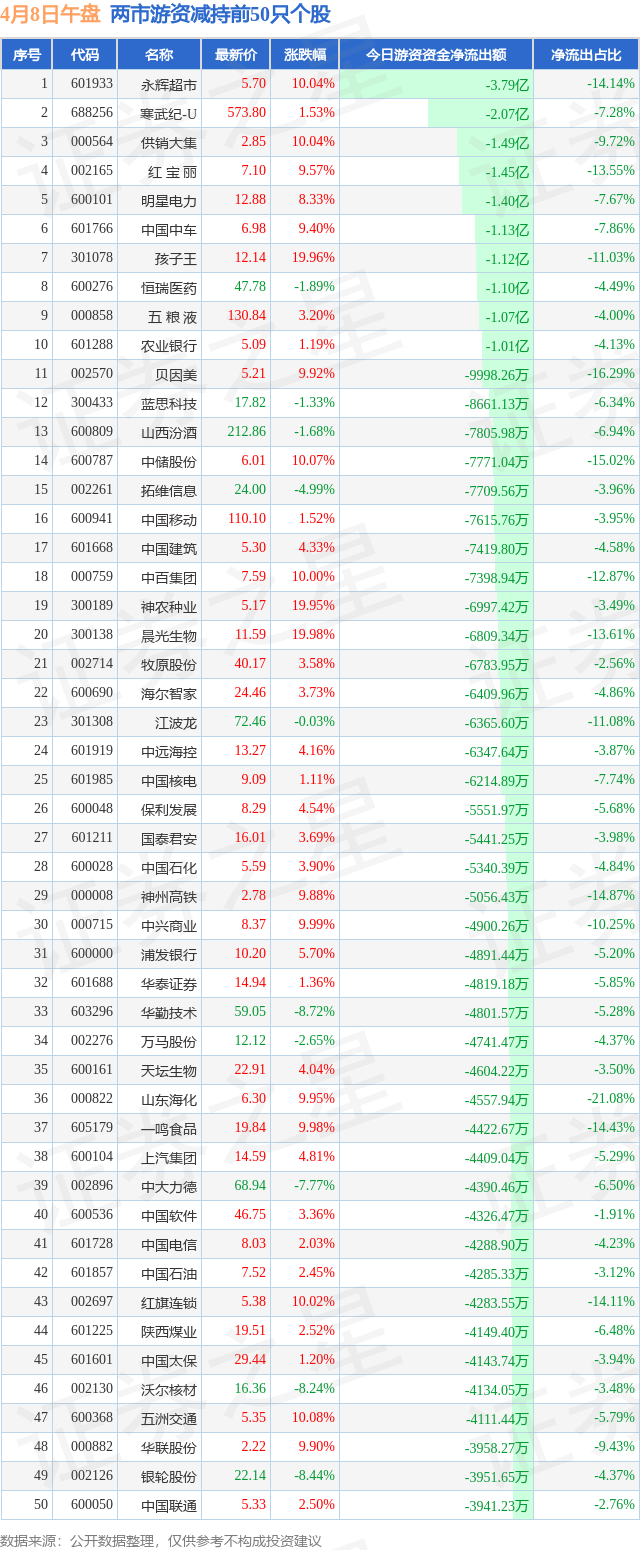Click the -21.08% ratio for 山东海化
Viewport: 640px width, 1550px height.
[611, 1100]
